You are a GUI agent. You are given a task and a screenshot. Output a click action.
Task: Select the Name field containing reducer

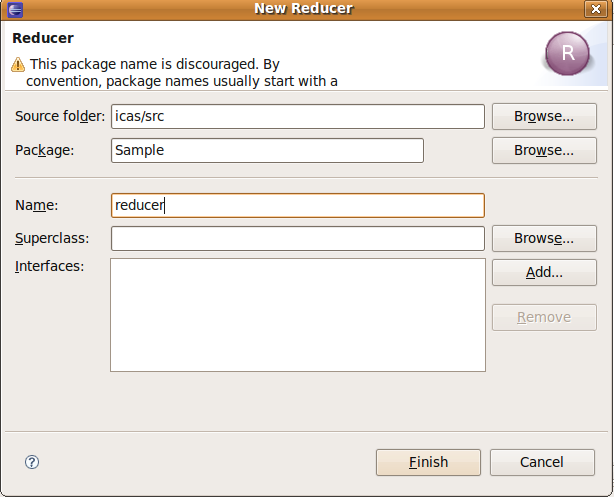(x=298, y=205)
